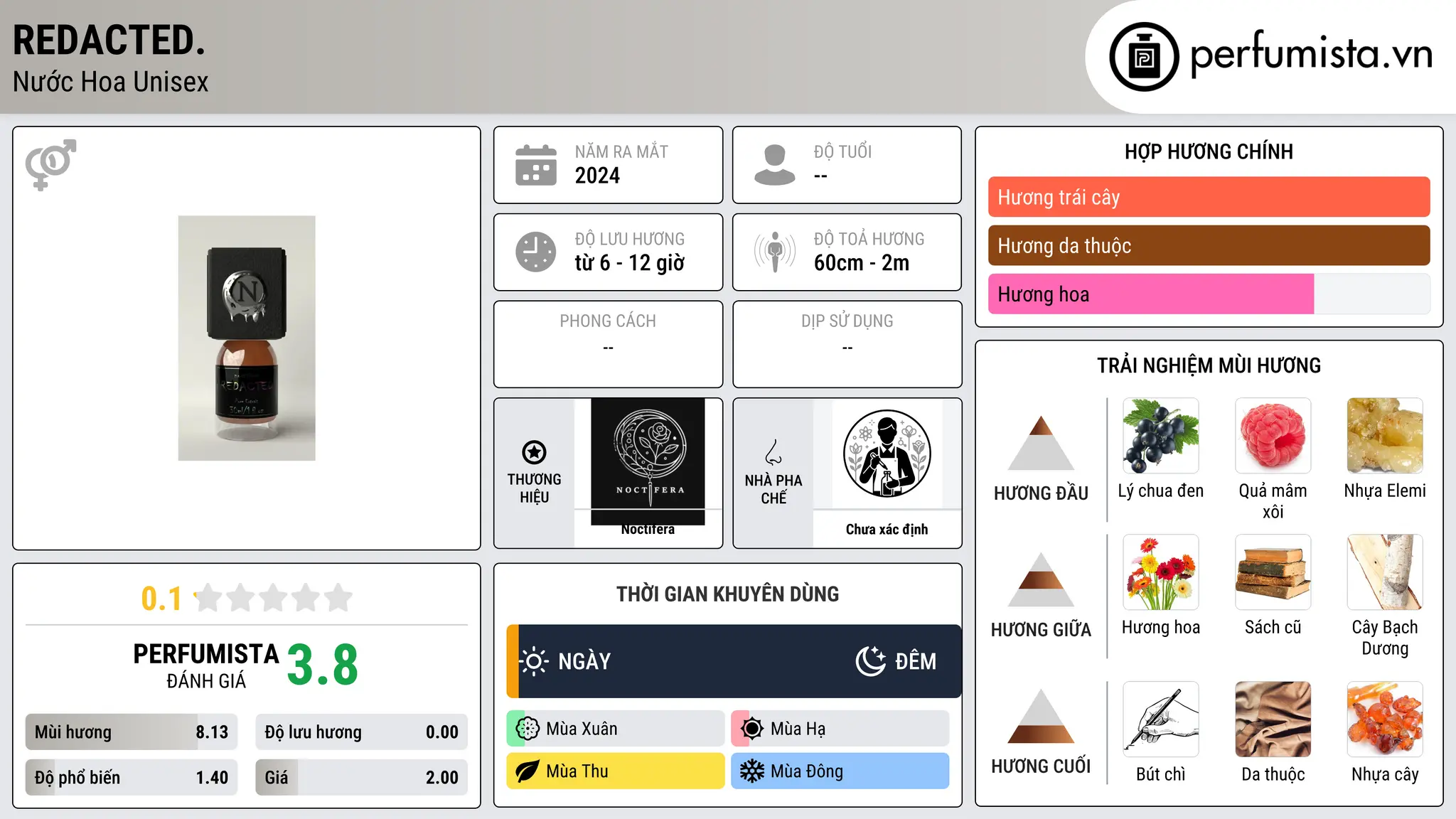
Task: Select the Da thuộc leather note
Action: click(1273, 719)
